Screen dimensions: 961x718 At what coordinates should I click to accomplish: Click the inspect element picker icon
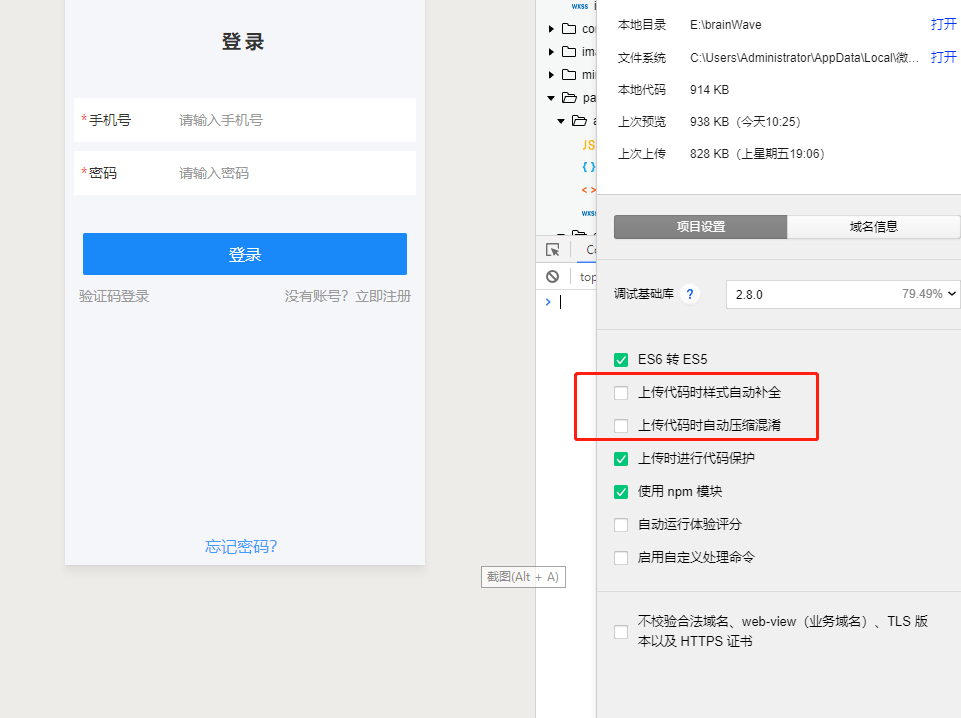[553, 250]
